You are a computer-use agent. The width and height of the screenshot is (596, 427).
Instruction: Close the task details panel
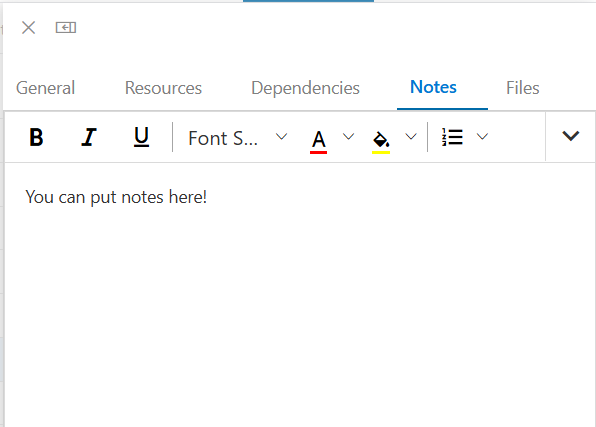pyautogui.click(x=29, y=28)
